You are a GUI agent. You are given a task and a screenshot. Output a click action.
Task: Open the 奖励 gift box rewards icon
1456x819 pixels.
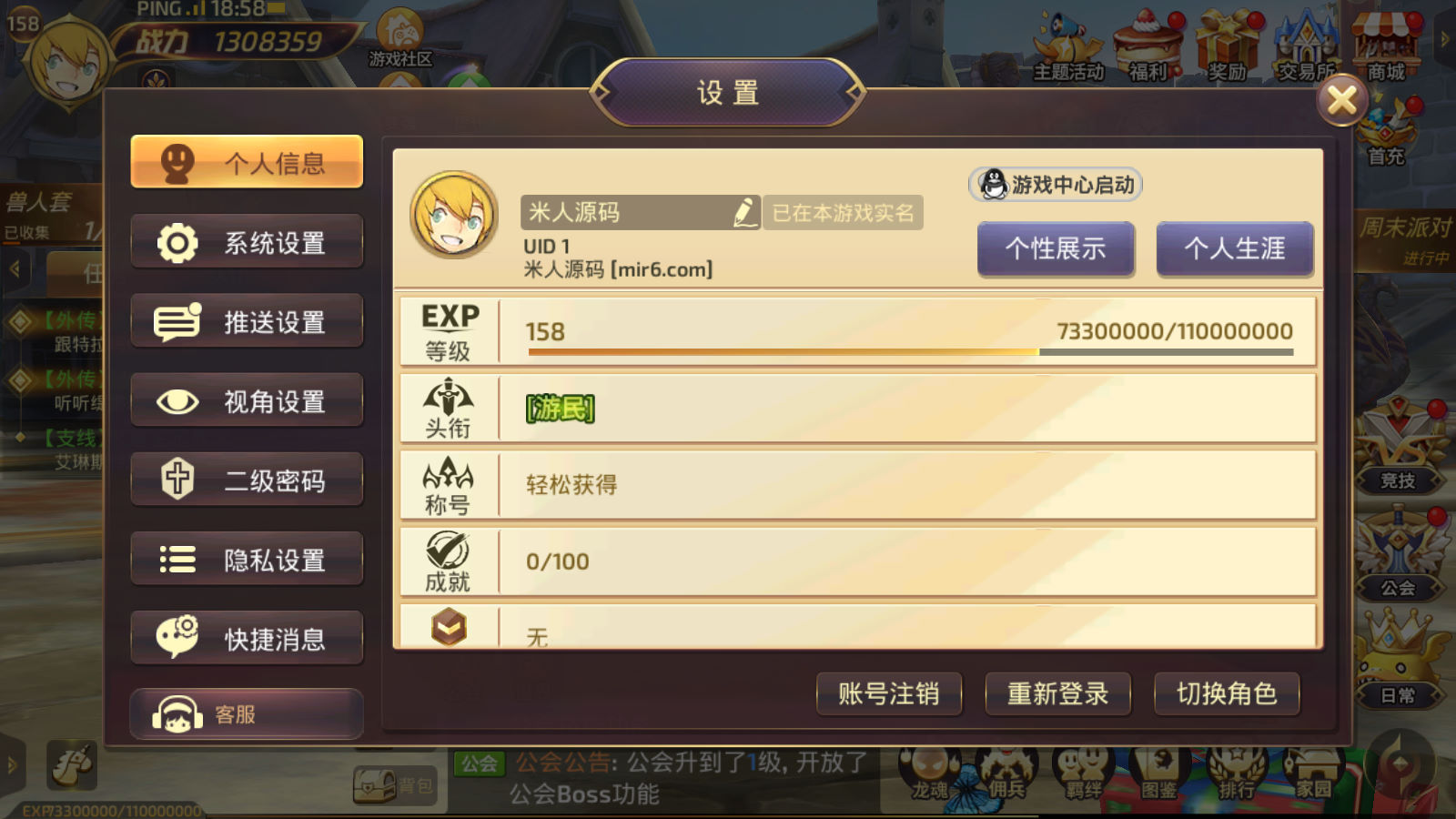coord(1227,47)
